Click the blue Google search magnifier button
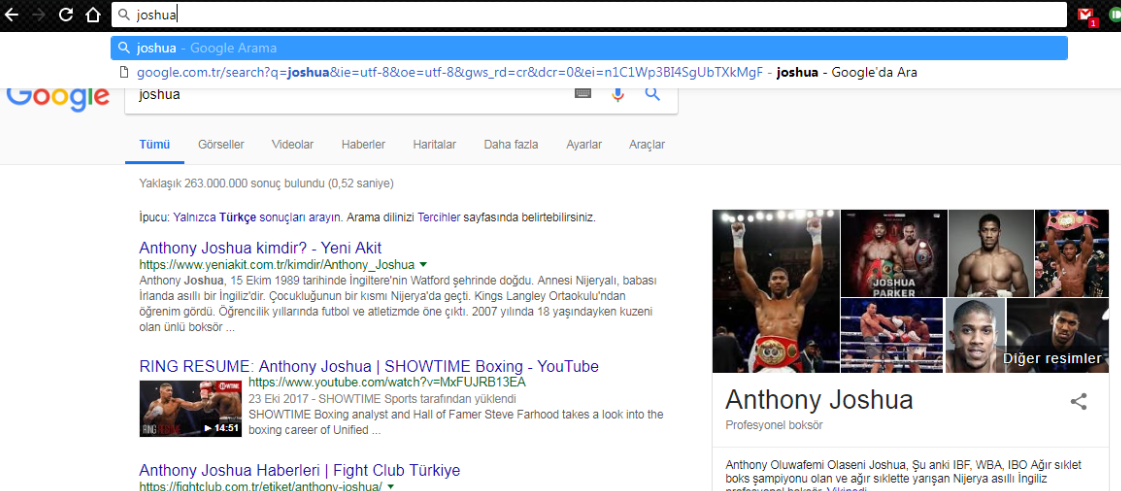This screenshot has height=491, width=1121. coord(652,94)
